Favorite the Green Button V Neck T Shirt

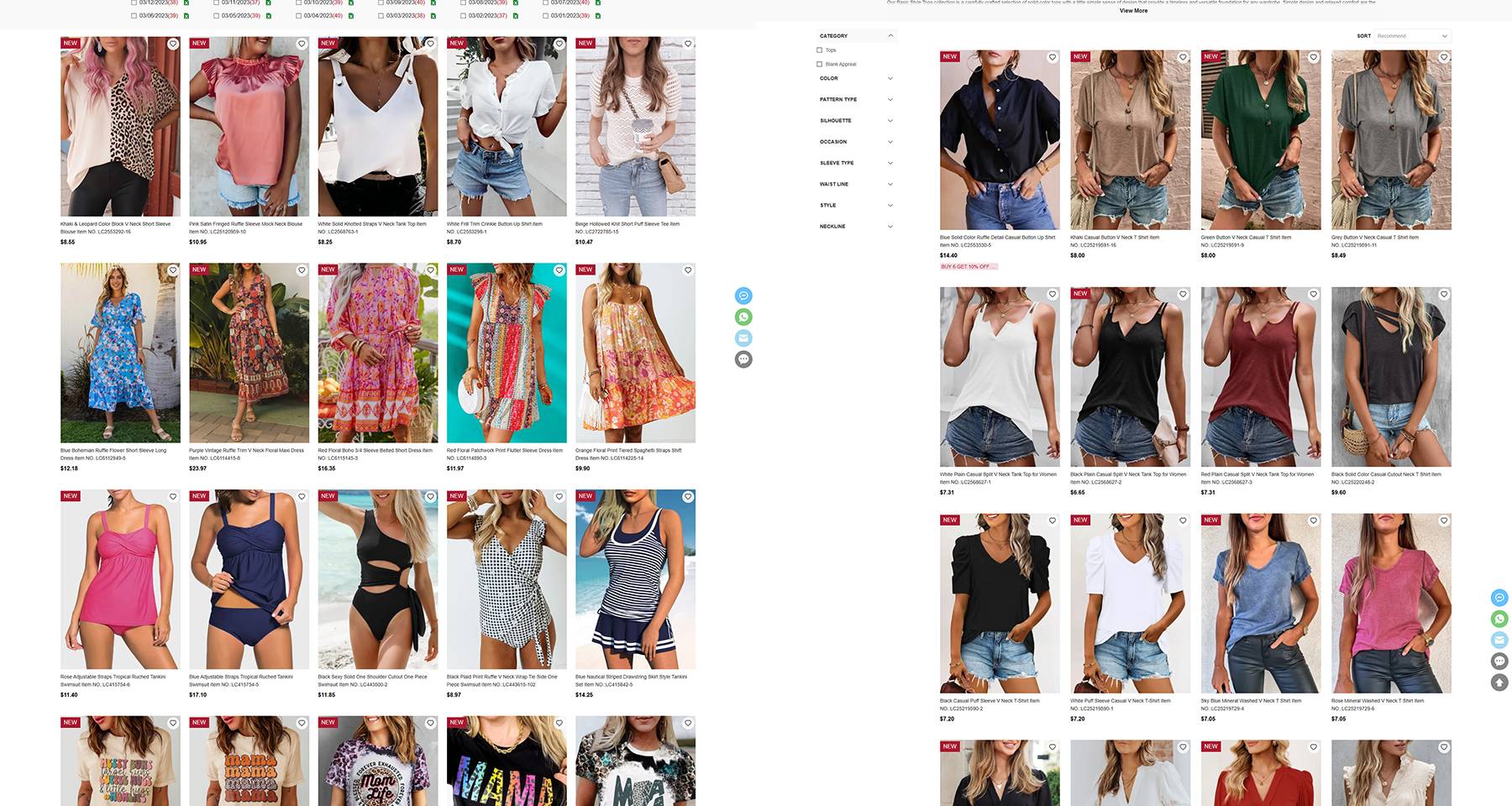coord(1313,57)
